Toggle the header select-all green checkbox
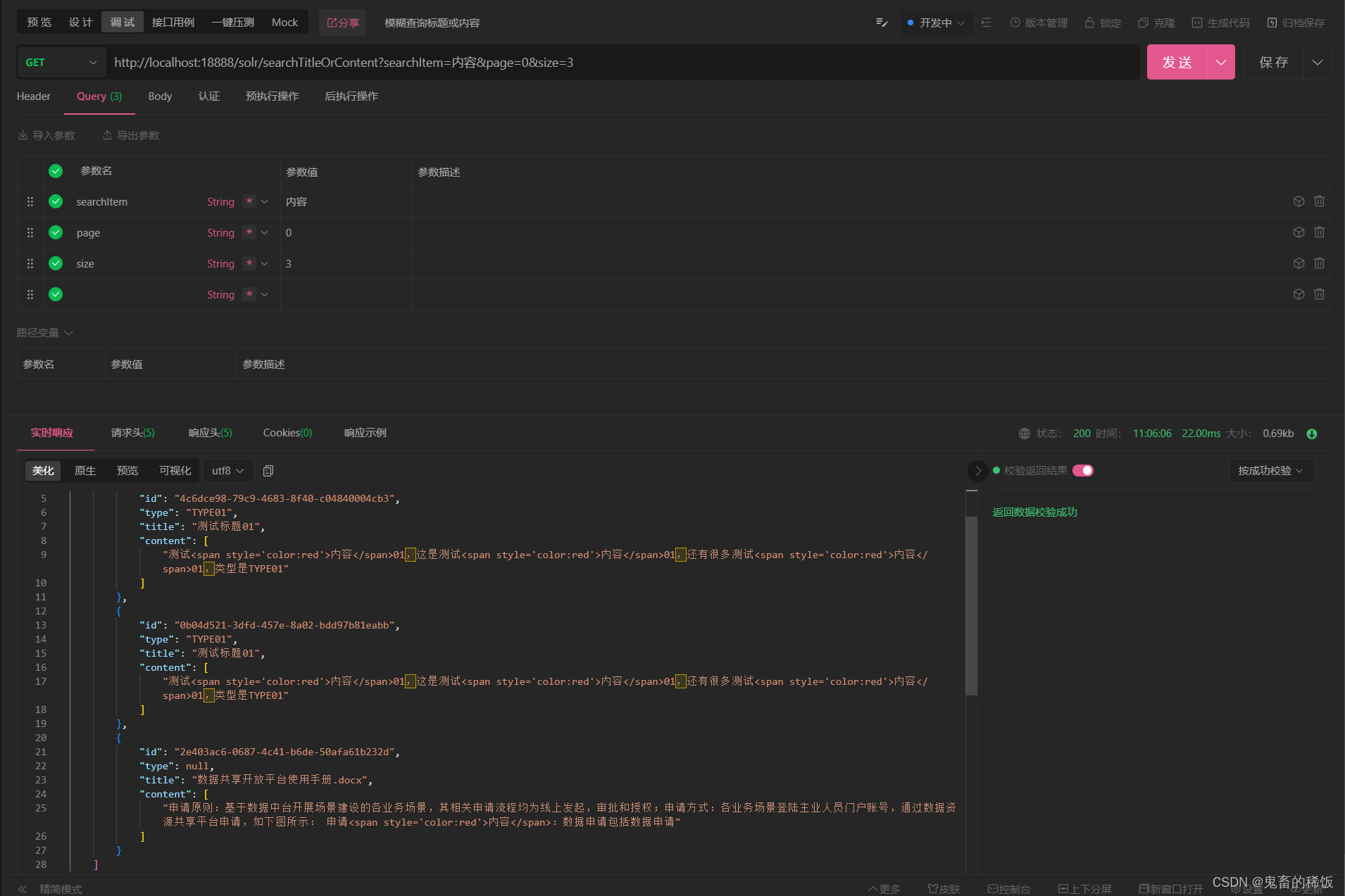 pyautogui.click(x=56, y=171)
